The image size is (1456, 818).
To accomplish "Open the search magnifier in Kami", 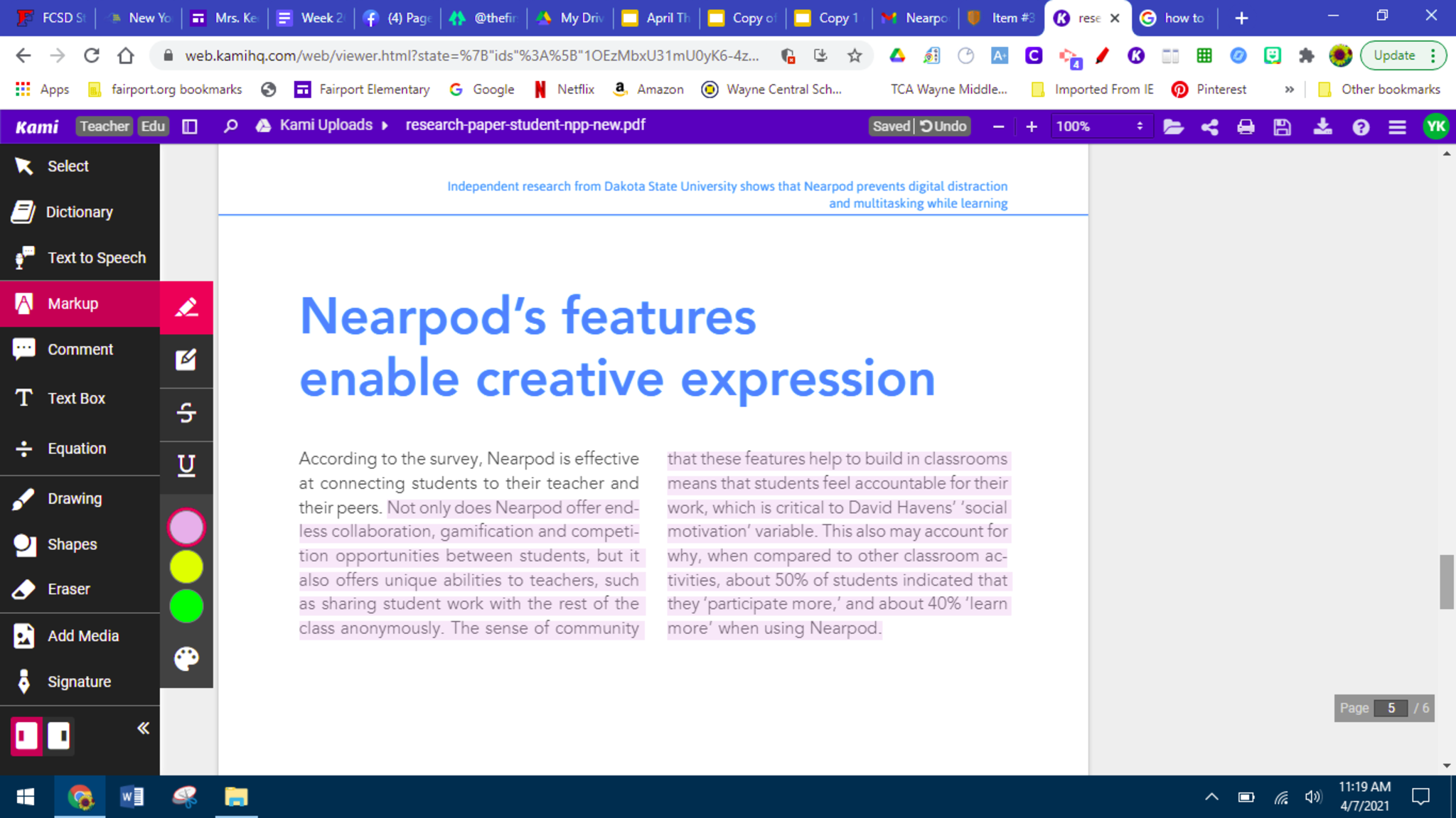I will tap(230, 127).
